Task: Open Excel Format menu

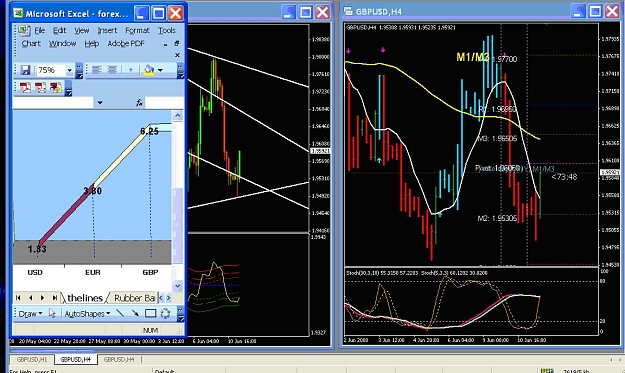Action: (x=138, y=30)
